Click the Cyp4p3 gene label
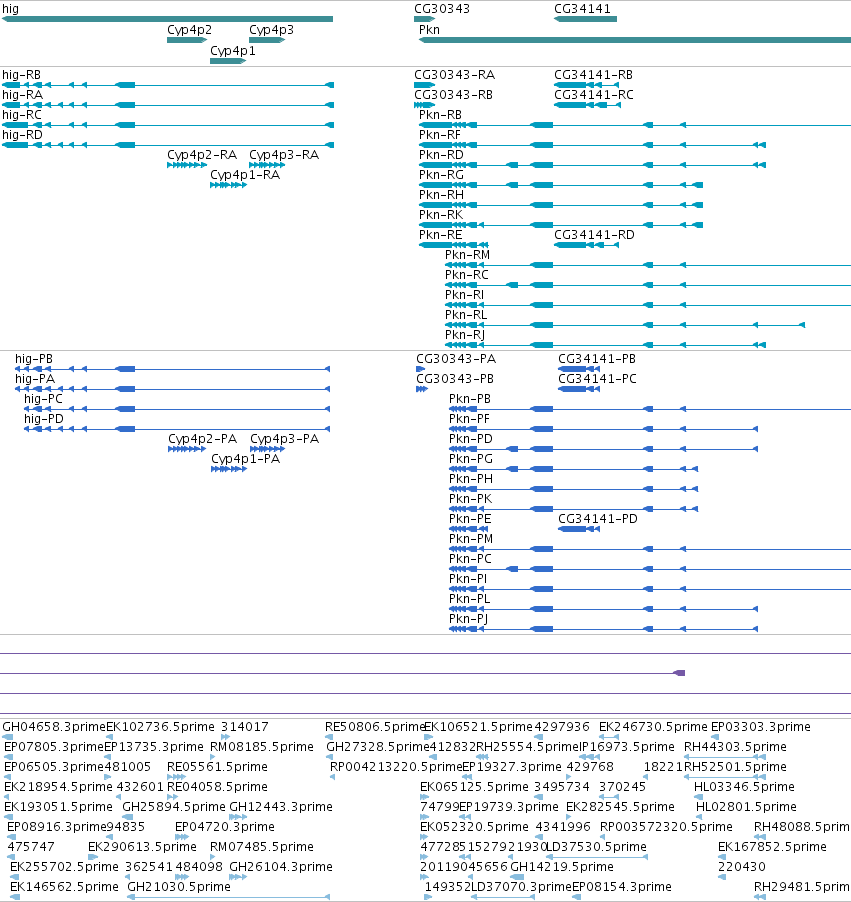The width and height of the screenshot is (851, 902). click(271, 30)
